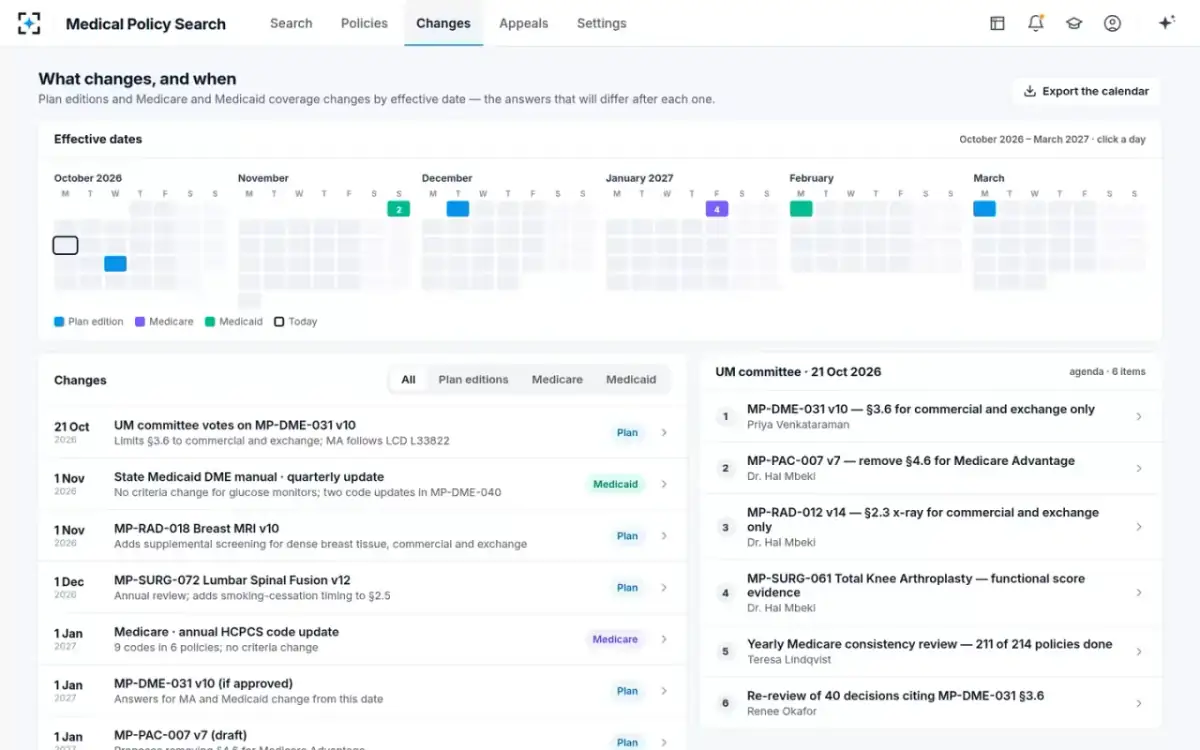Expand the MP-RAD-018 Breast MRI row chevron
This screenshot has width=1200, height=750.
pos(664,536)
